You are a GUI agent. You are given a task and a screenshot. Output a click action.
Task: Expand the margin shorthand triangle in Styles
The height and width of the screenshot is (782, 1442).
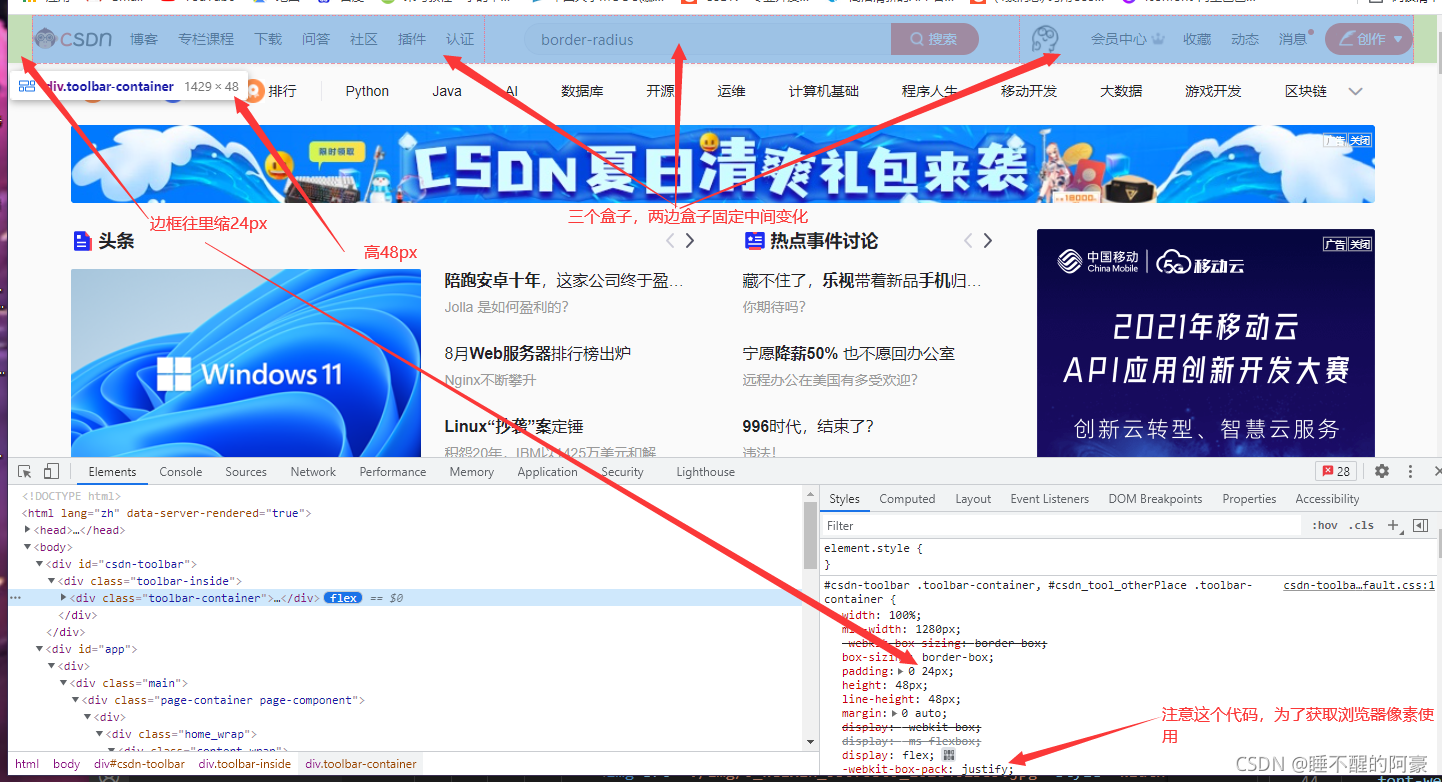[893, 714]
